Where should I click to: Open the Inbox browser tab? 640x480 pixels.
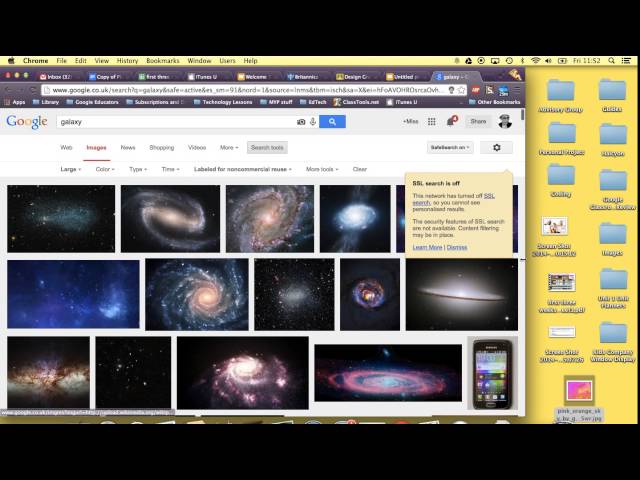click(57, 76)
